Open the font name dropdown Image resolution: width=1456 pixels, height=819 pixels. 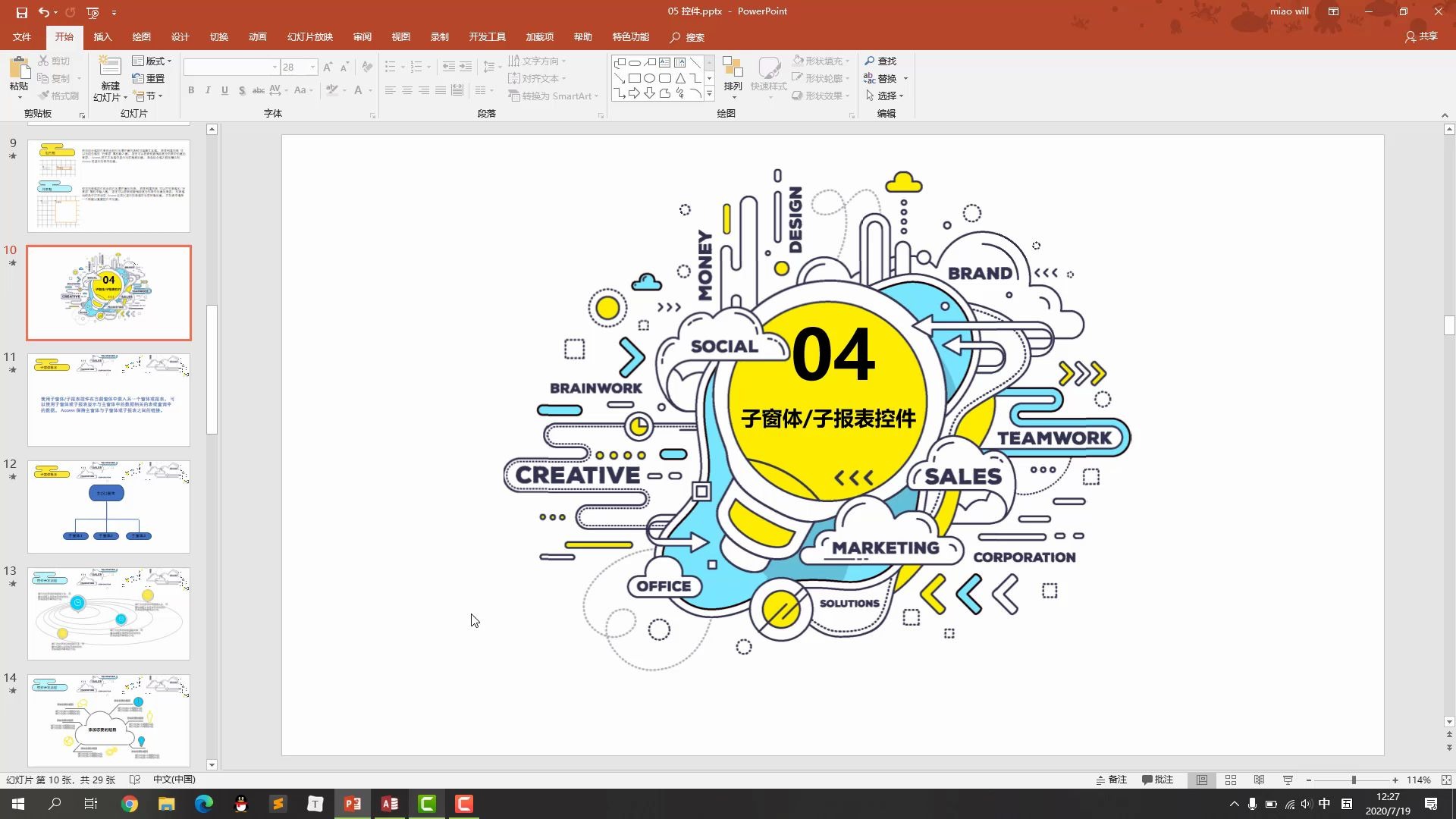pyautogui.click(x=275, y=67)
